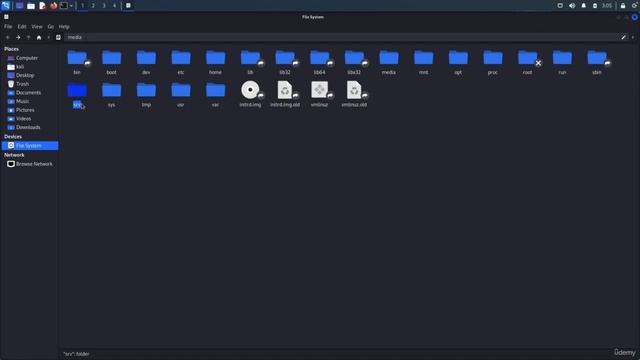Go forward with the toolbar arrow
Screen dimensions: 640x360
[18, 38]
